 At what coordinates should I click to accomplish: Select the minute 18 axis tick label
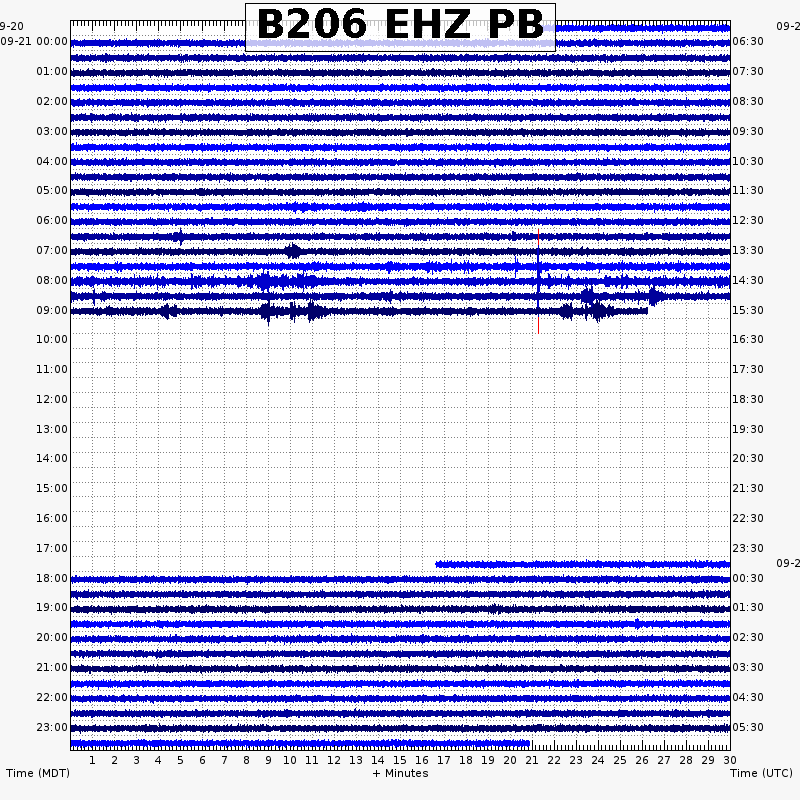pos(466,760)
